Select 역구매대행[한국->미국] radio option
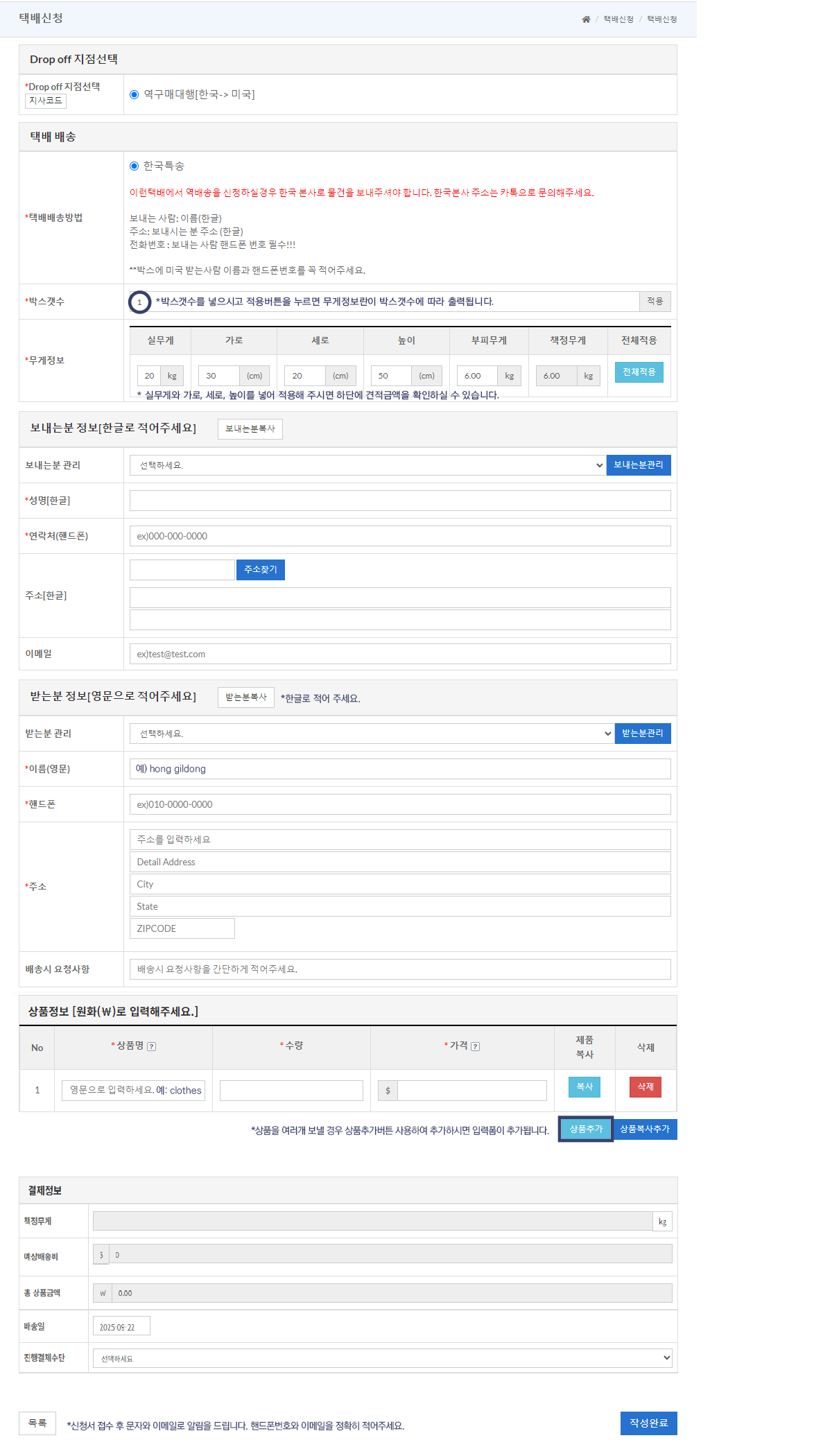 [x=135, y=95]
